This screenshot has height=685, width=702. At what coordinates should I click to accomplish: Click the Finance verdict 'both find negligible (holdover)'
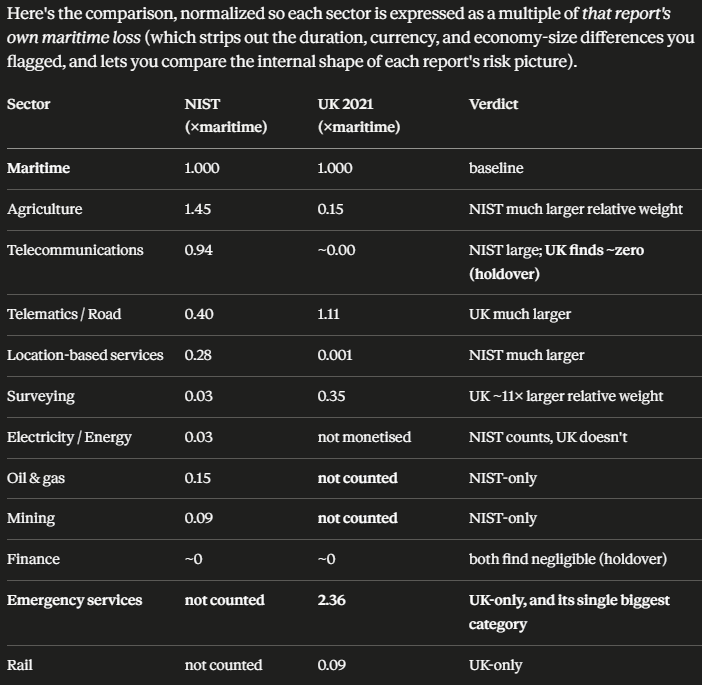point(568,559)
